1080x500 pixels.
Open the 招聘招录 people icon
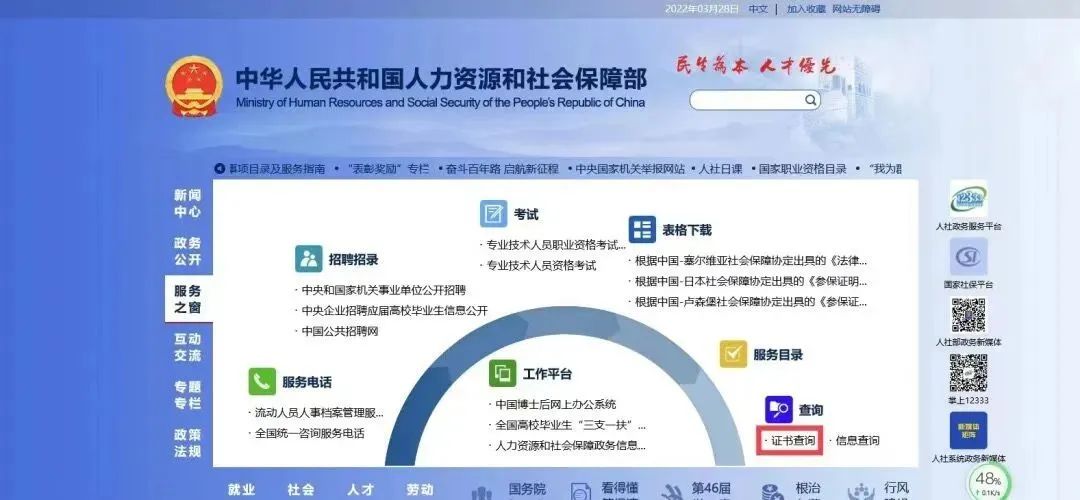click(x=309, y=259)
